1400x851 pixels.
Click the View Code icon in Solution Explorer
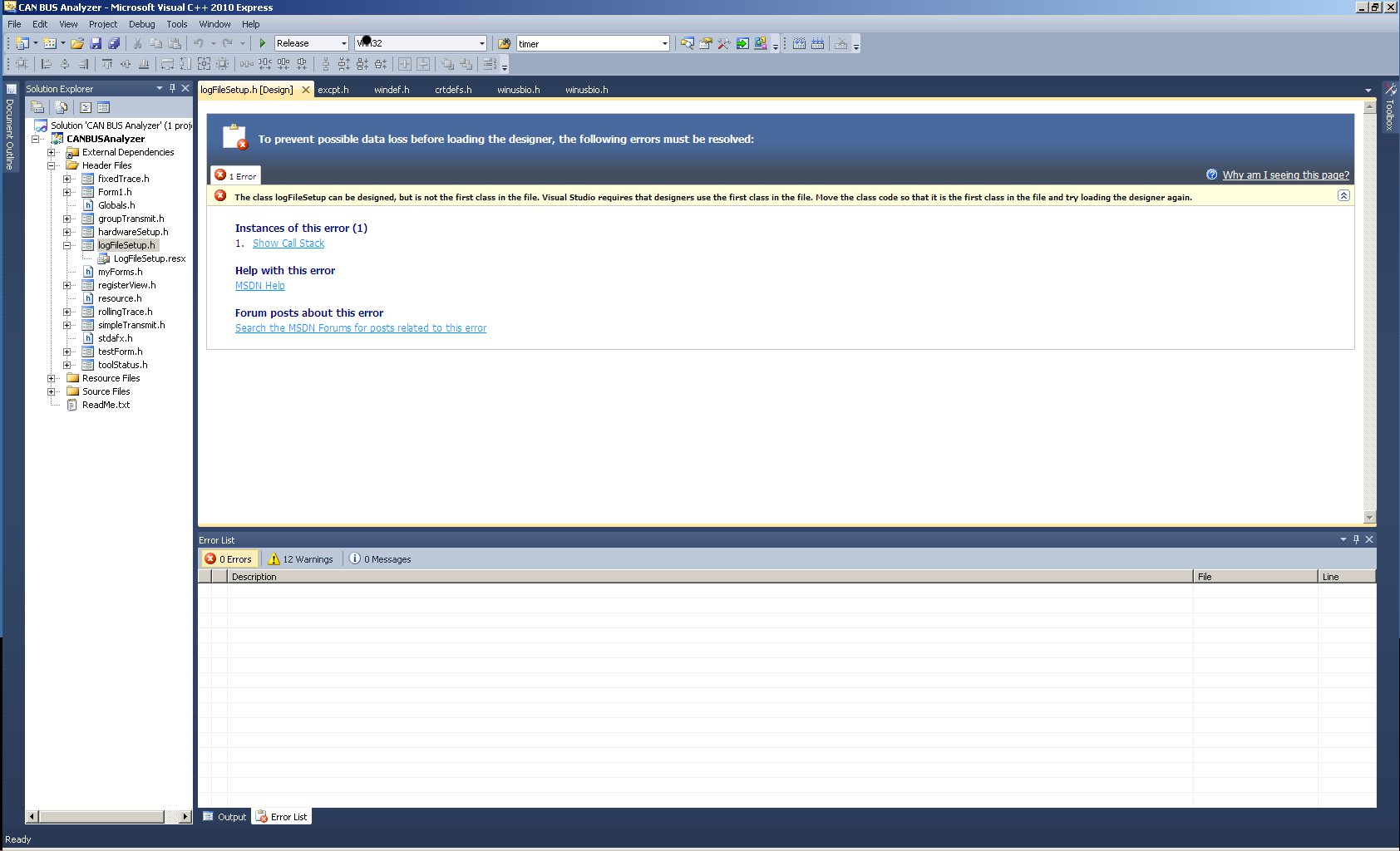86,107
